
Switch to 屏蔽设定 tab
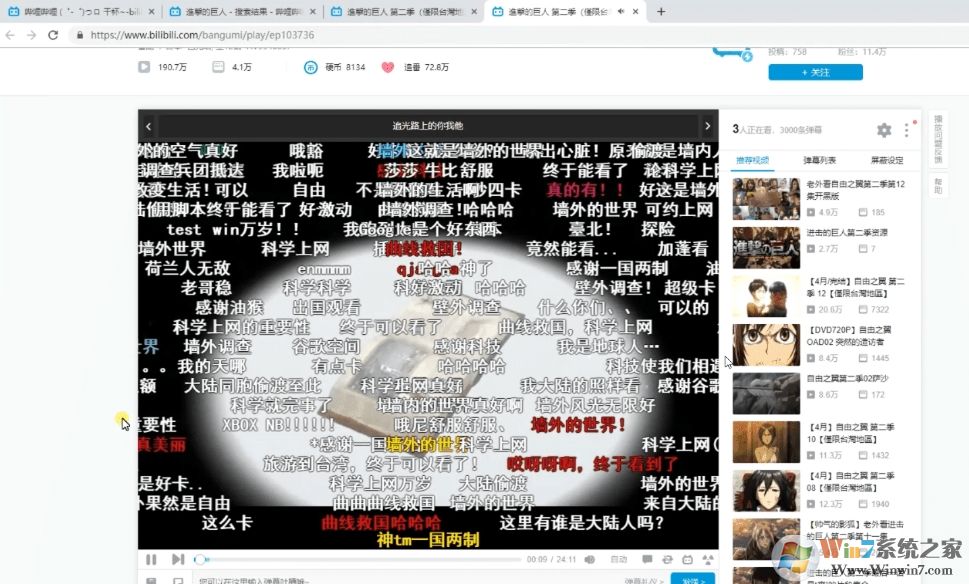pyautogui.click(x=887, y=160)
